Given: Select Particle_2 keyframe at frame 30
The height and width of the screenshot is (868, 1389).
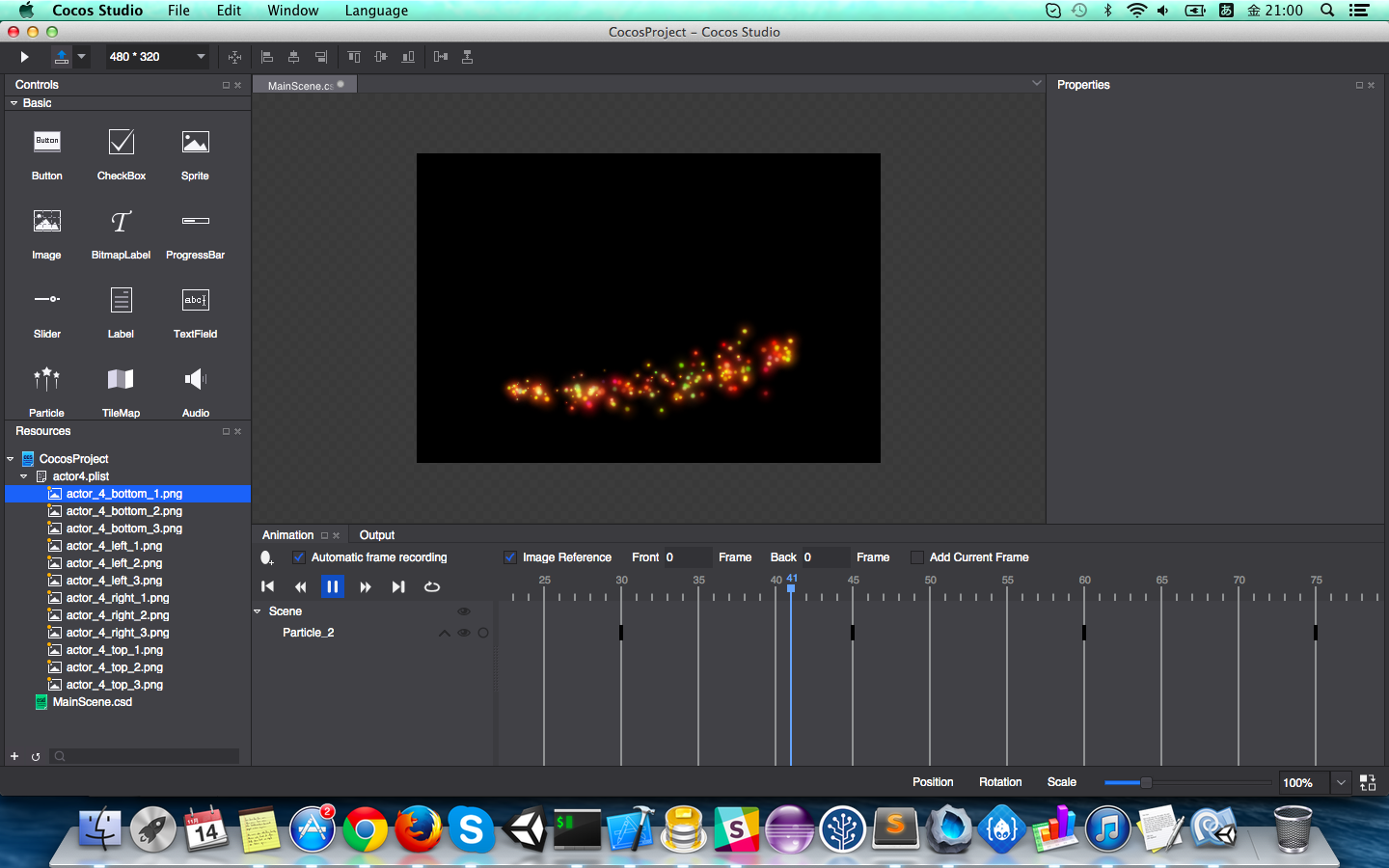Looking at the screenshot, I should pos(621,633).
